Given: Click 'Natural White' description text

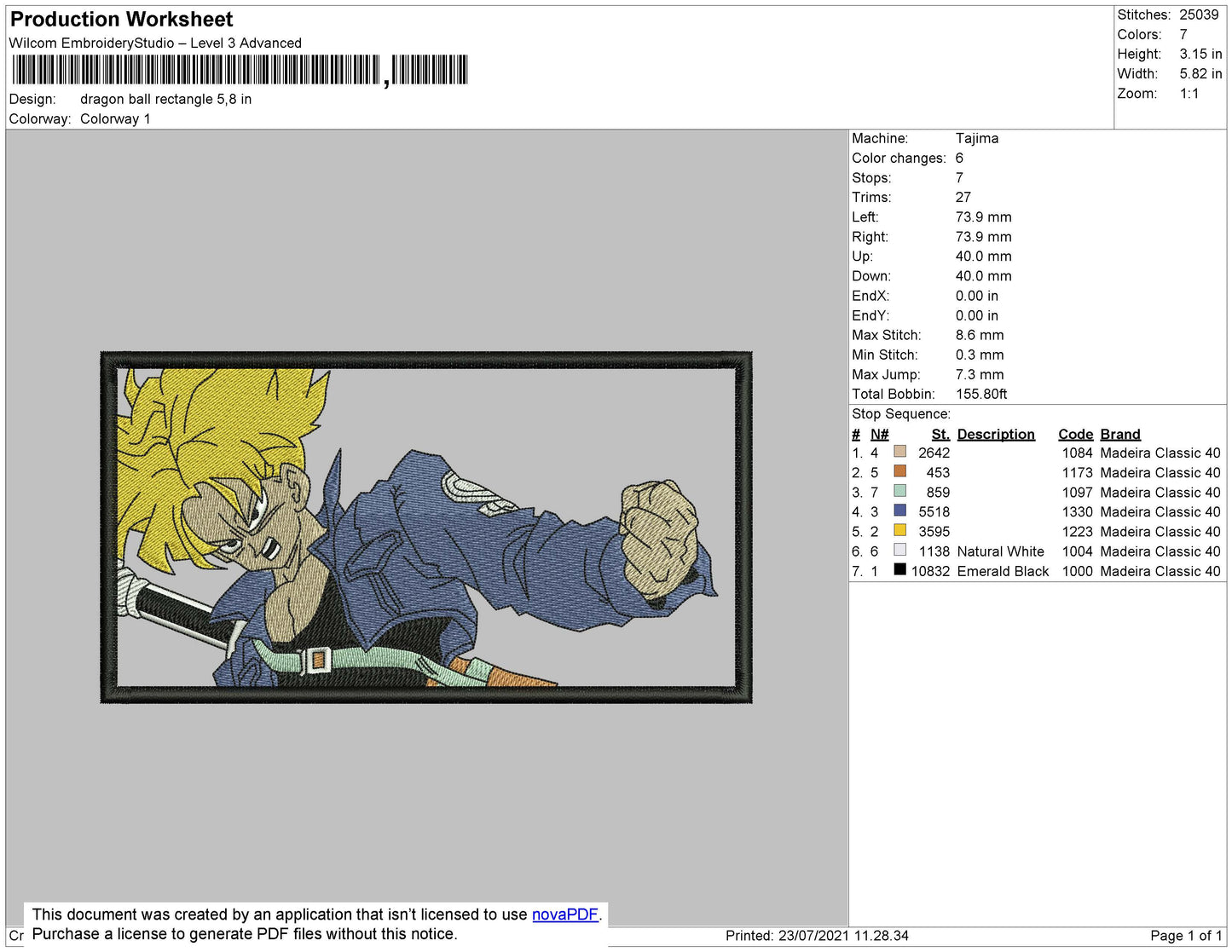Looking at the screenshot, I should tap(1001, 551).
